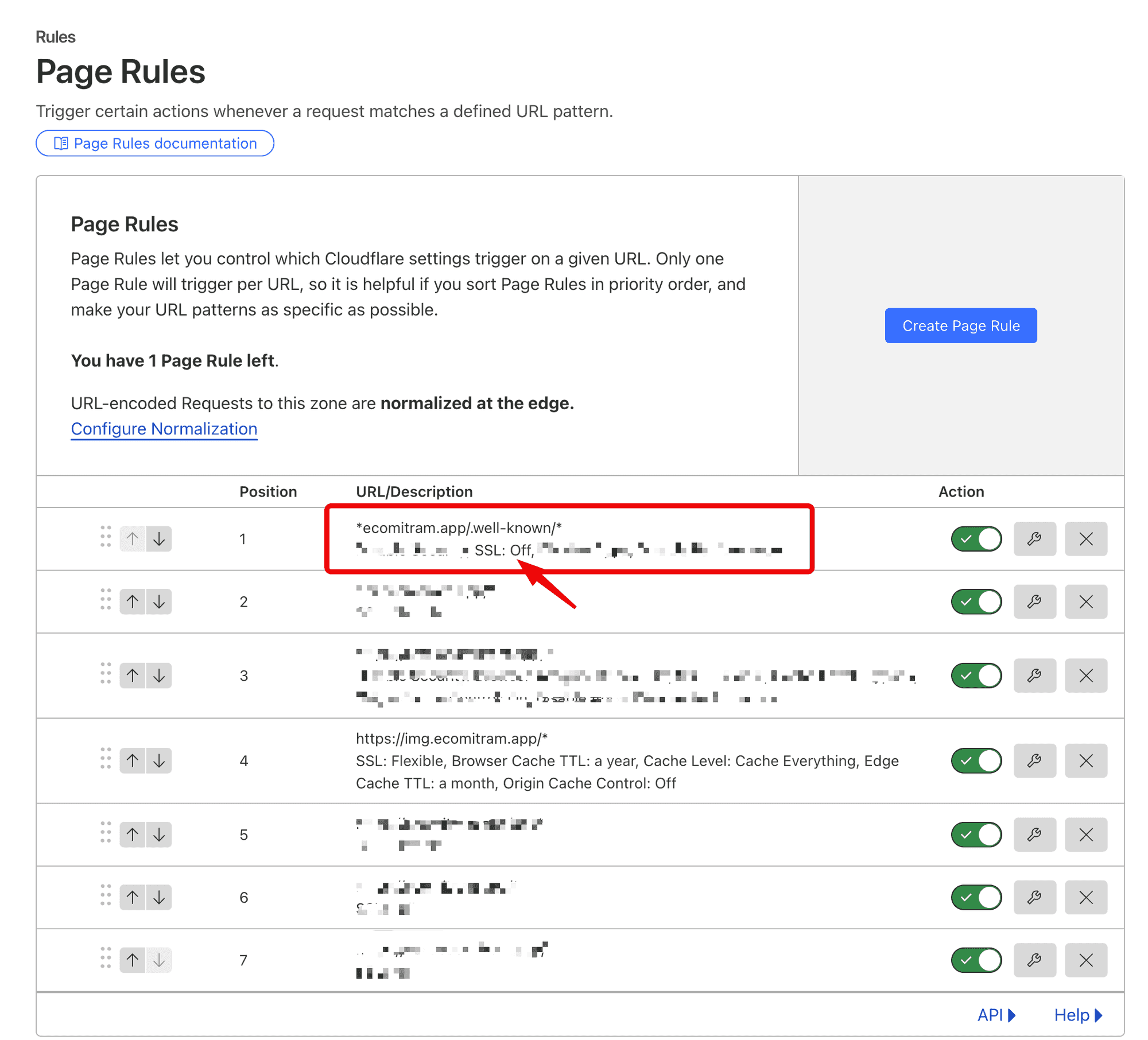The height and width of the screenshot is (1040, 1148).
Task: Edit rule 3 using wrench icon
Action: click(x=1034, y=675)
